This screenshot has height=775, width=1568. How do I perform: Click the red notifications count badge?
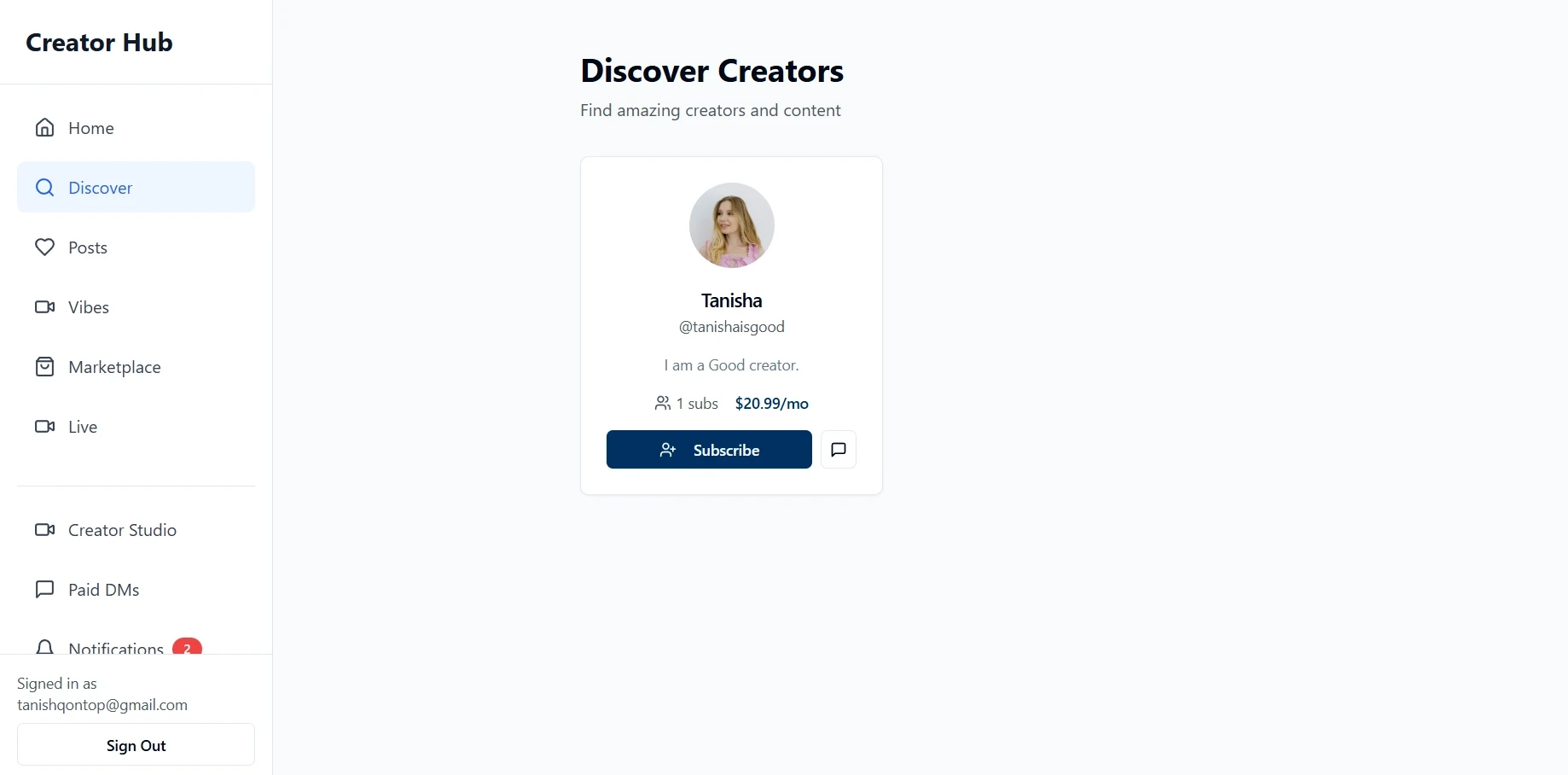pyautogui.click(x=187, y=647)
